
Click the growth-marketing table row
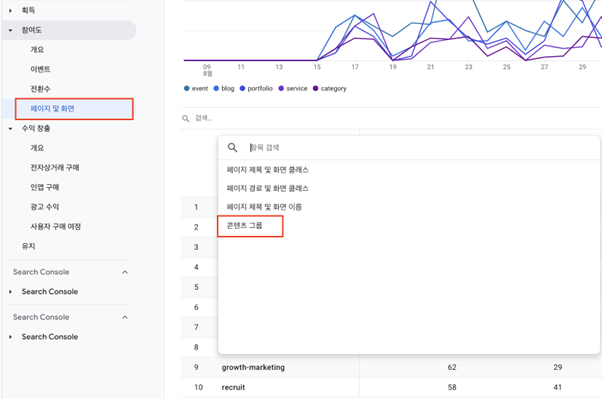392,367
